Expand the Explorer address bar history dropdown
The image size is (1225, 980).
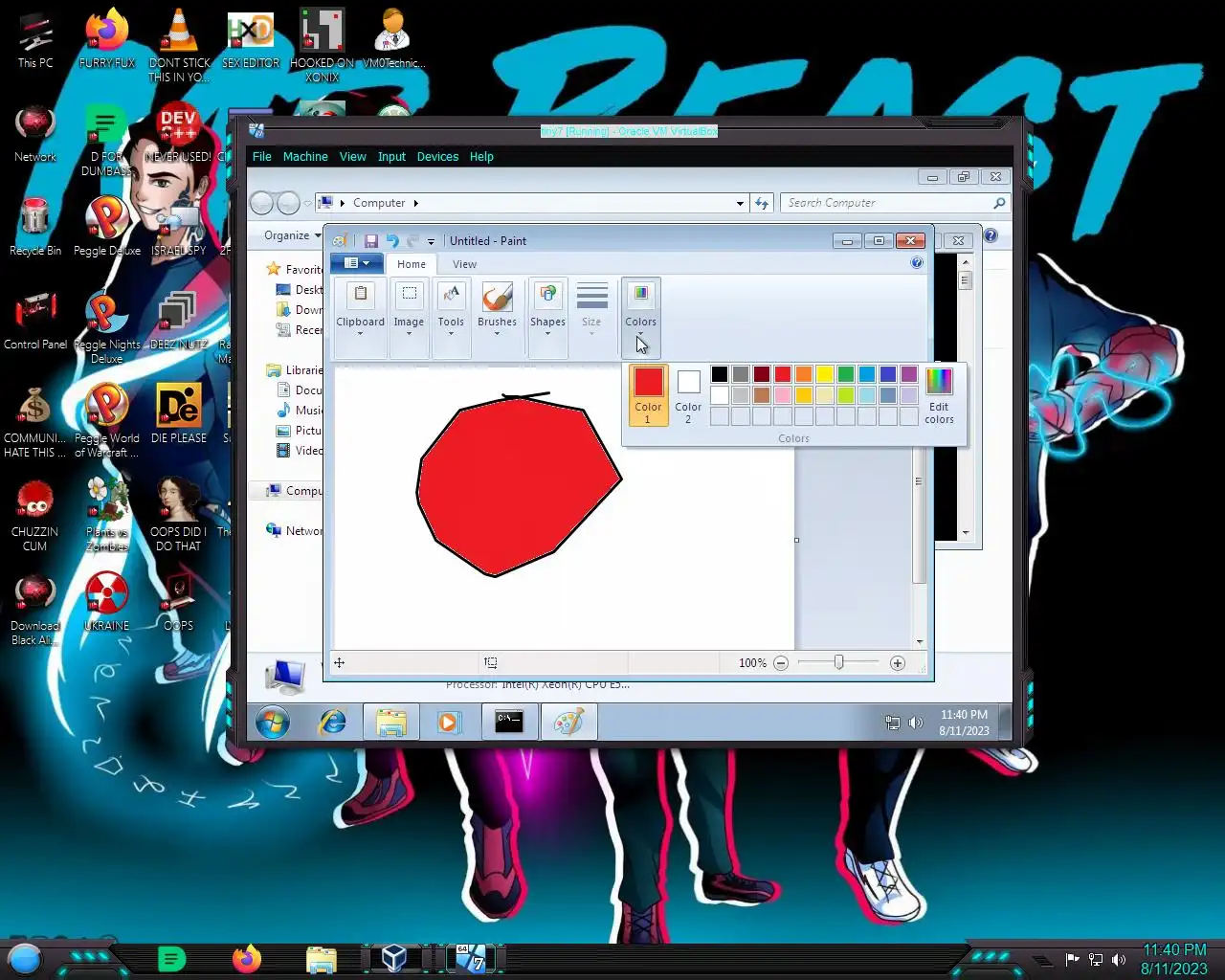[x=740, y=203]
